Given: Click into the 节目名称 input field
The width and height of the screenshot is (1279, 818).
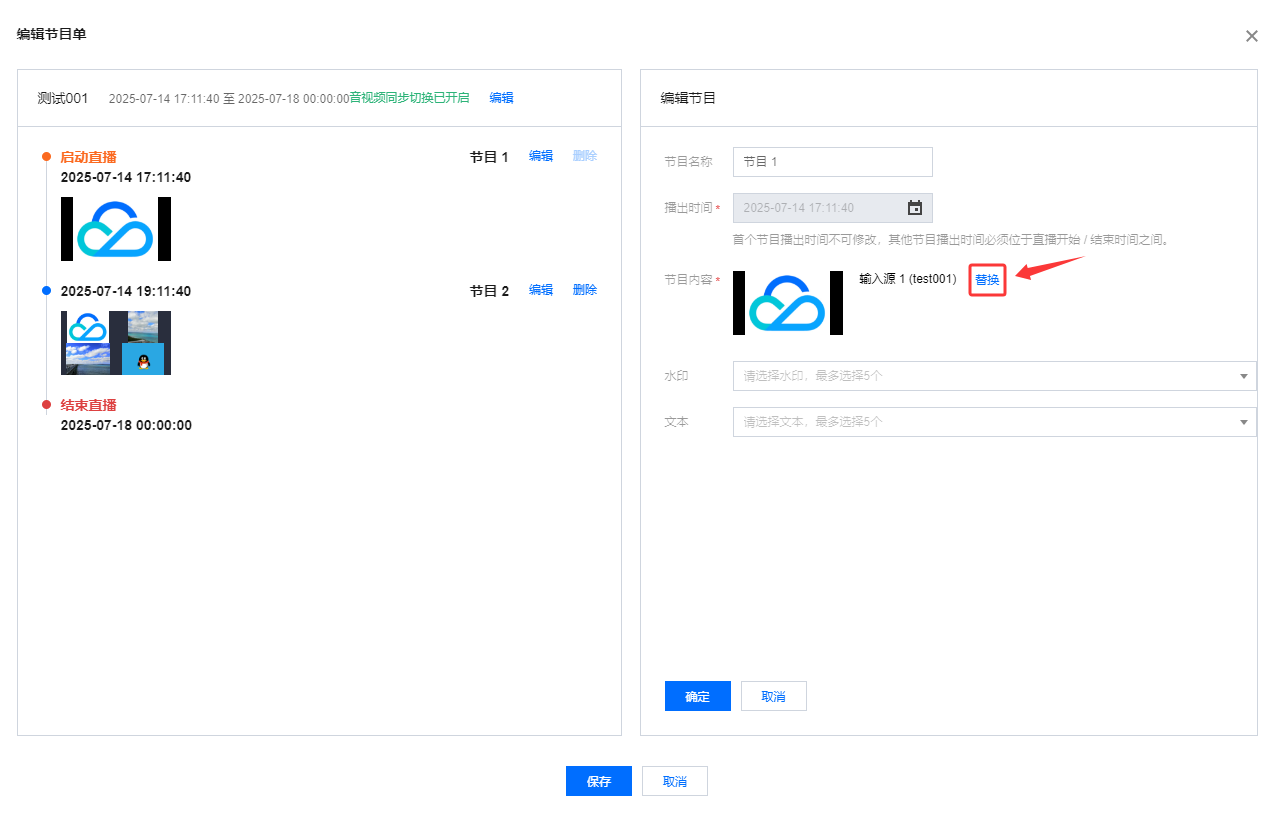Looking at the screenshot, I should click(833, 162).
